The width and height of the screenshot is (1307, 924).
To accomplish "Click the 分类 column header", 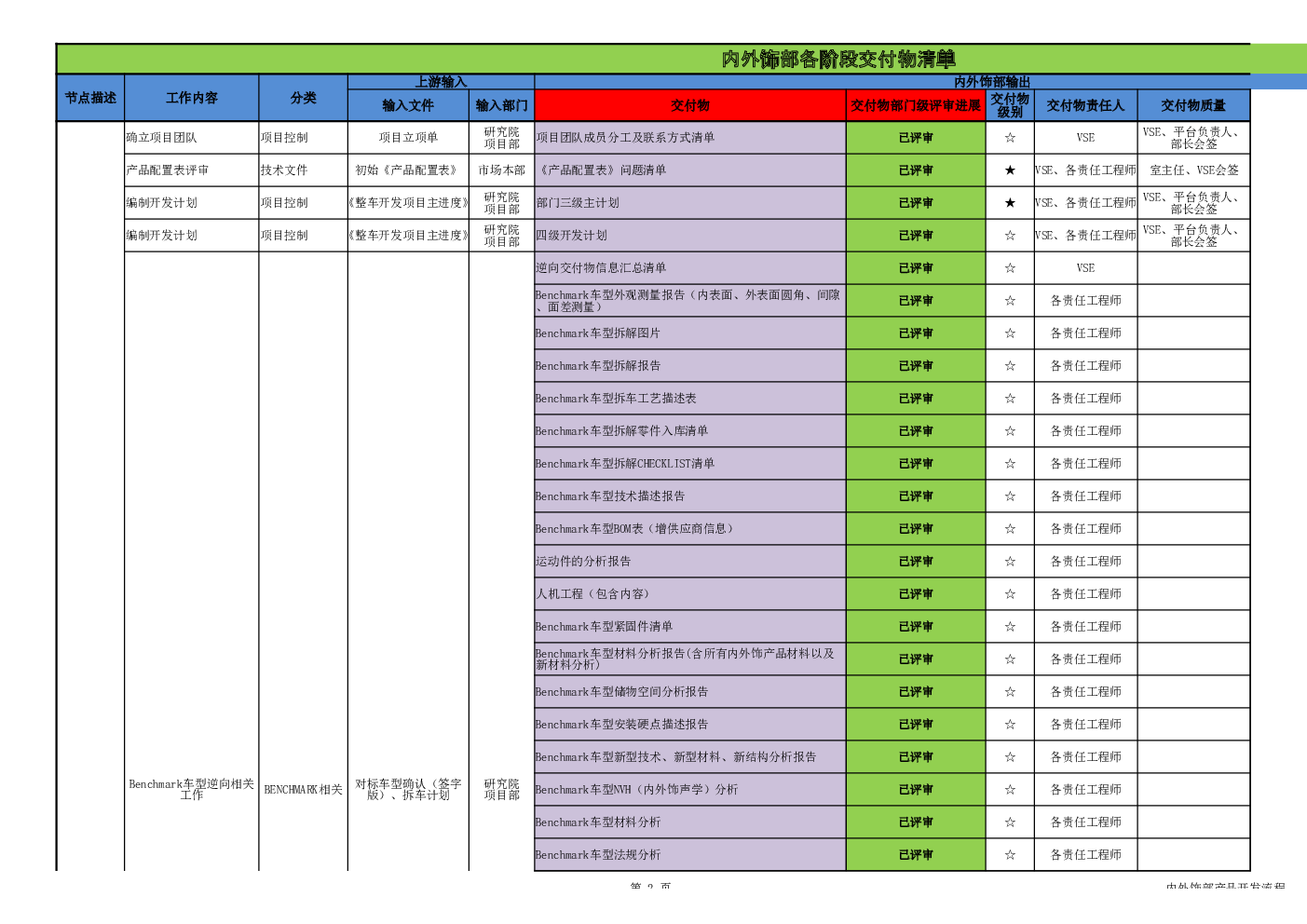I will coord(303,98).
